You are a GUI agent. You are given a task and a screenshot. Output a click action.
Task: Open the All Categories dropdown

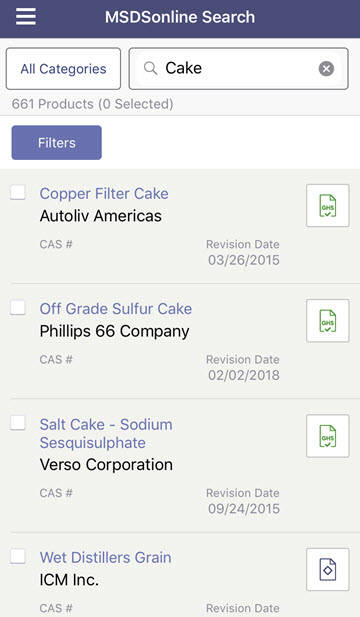[x=63, y=69]
